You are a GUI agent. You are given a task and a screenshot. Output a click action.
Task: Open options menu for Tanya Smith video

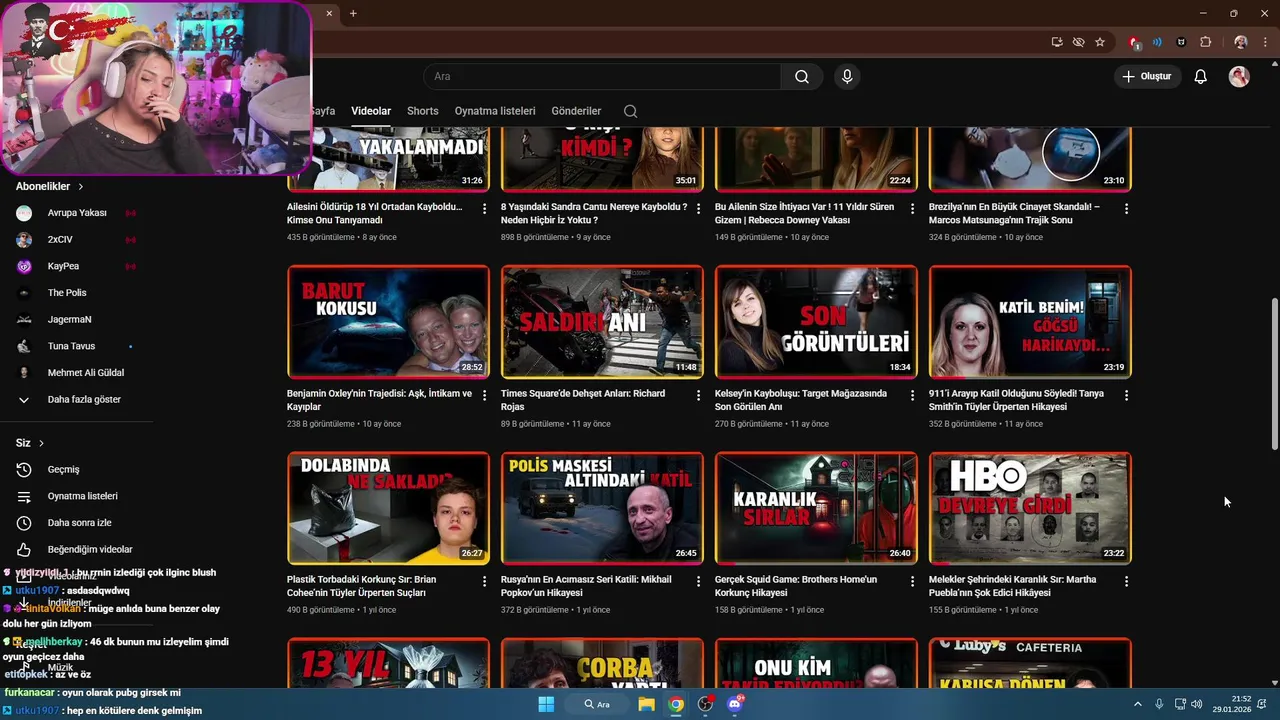(x=1126, y=395)
